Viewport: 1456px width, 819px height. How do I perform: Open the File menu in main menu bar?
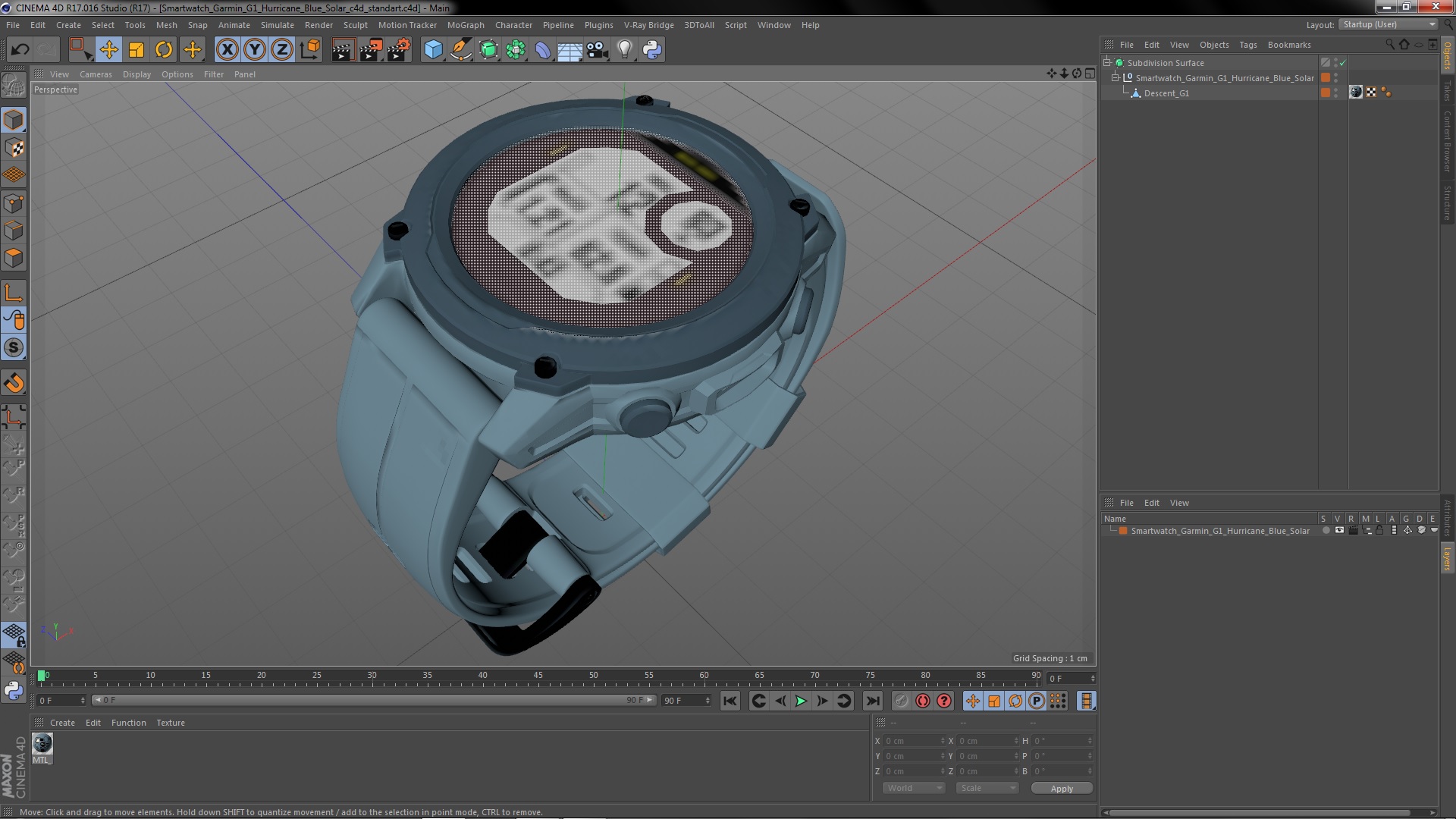click(13, 25)
